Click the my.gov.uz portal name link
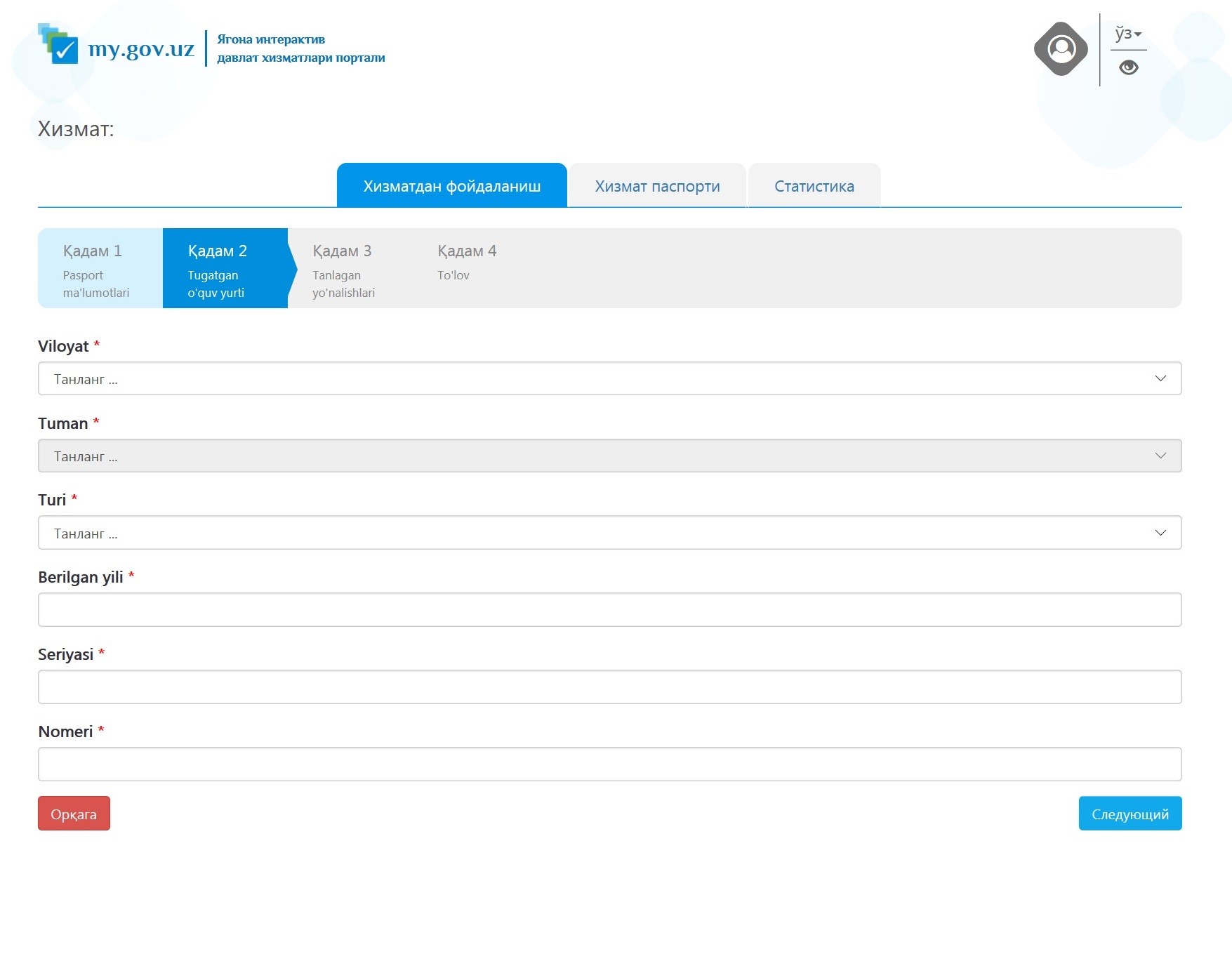 click(141, 48)
